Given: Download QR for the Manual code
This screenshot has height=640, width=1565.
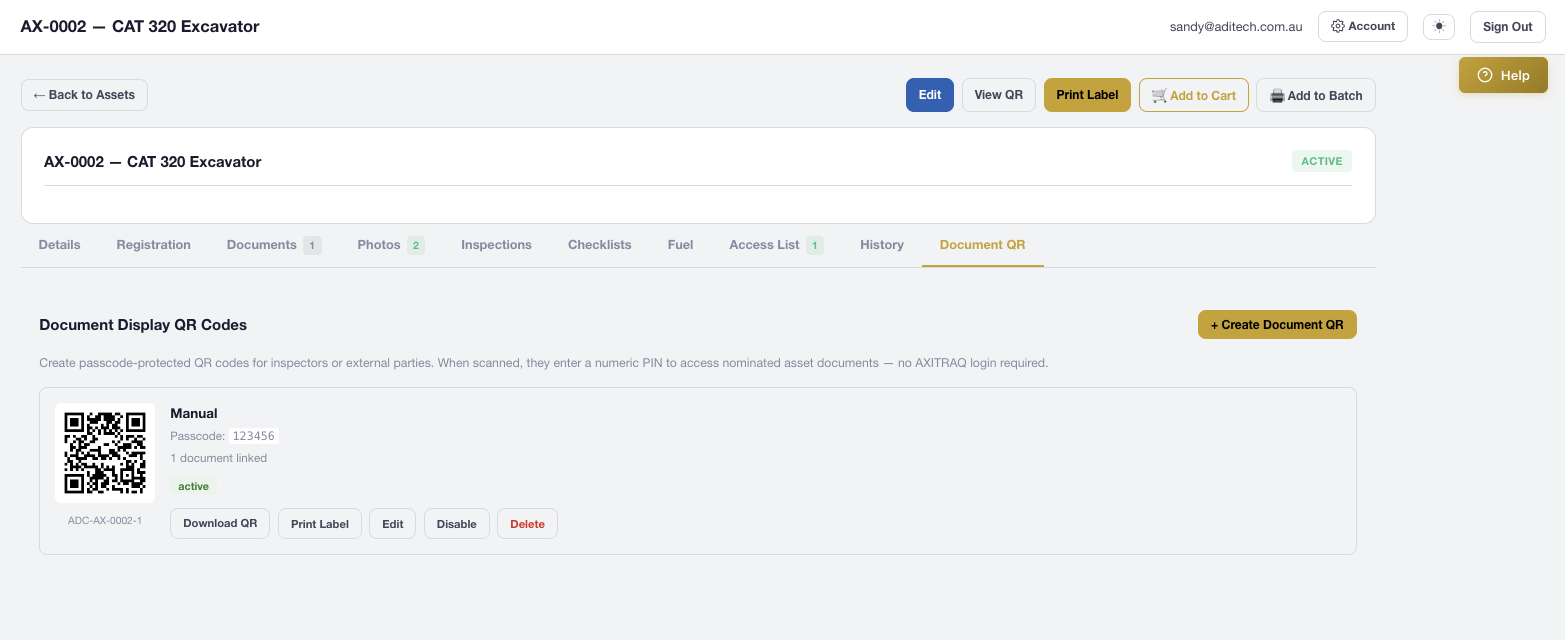Looking at the screenshot, I should click(x=220, y=523).
